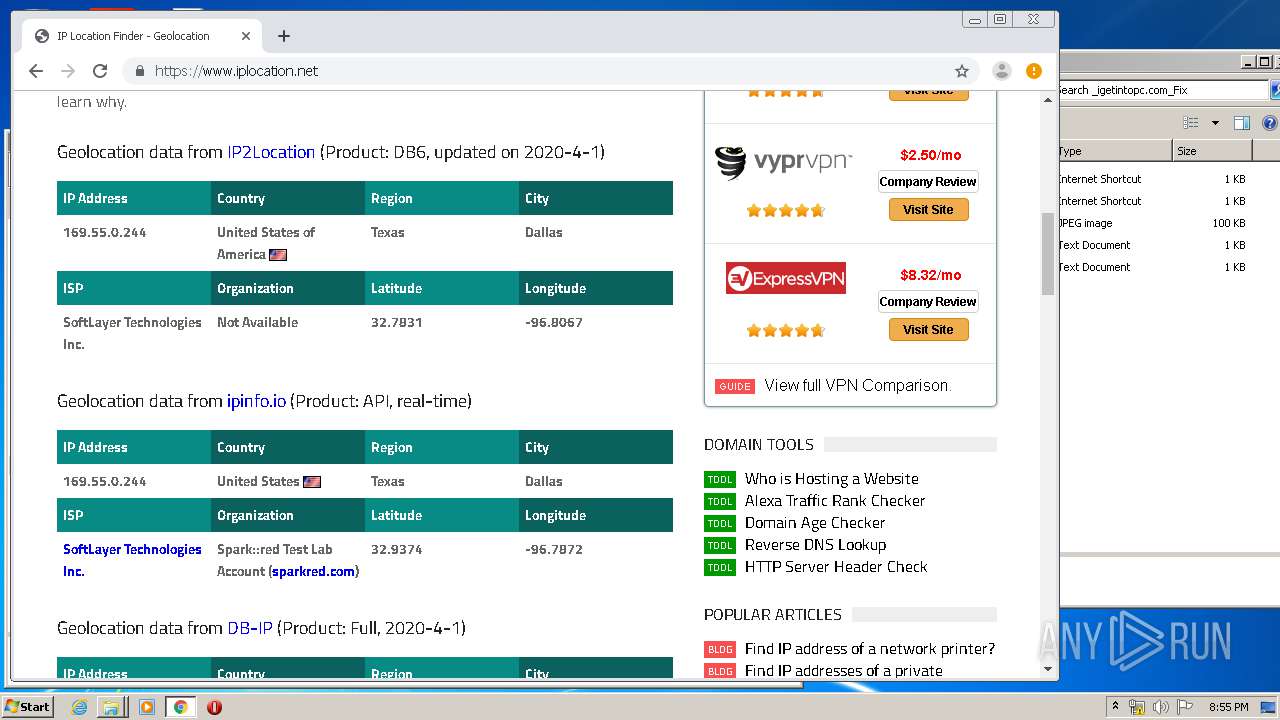1280x720 pixels.
Task: Click VyprVPN Visit Site button
Action: 928,210
